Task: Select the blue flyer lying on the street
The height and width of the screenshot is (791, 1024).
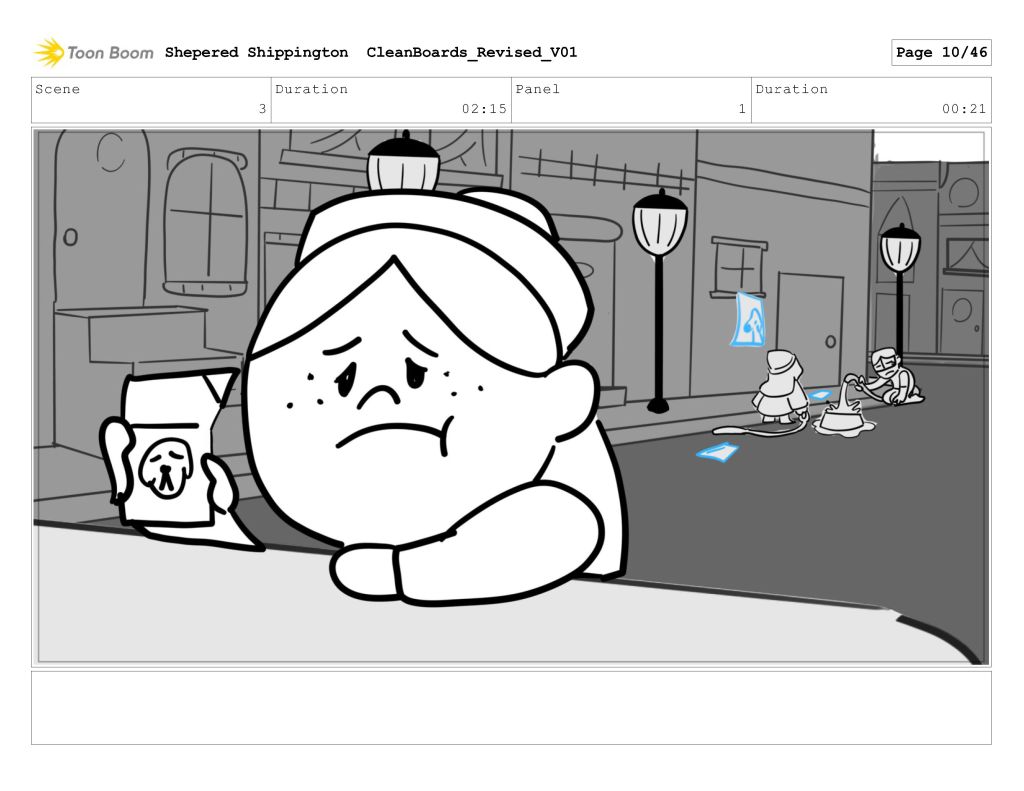Action: [x=717, y=453]
